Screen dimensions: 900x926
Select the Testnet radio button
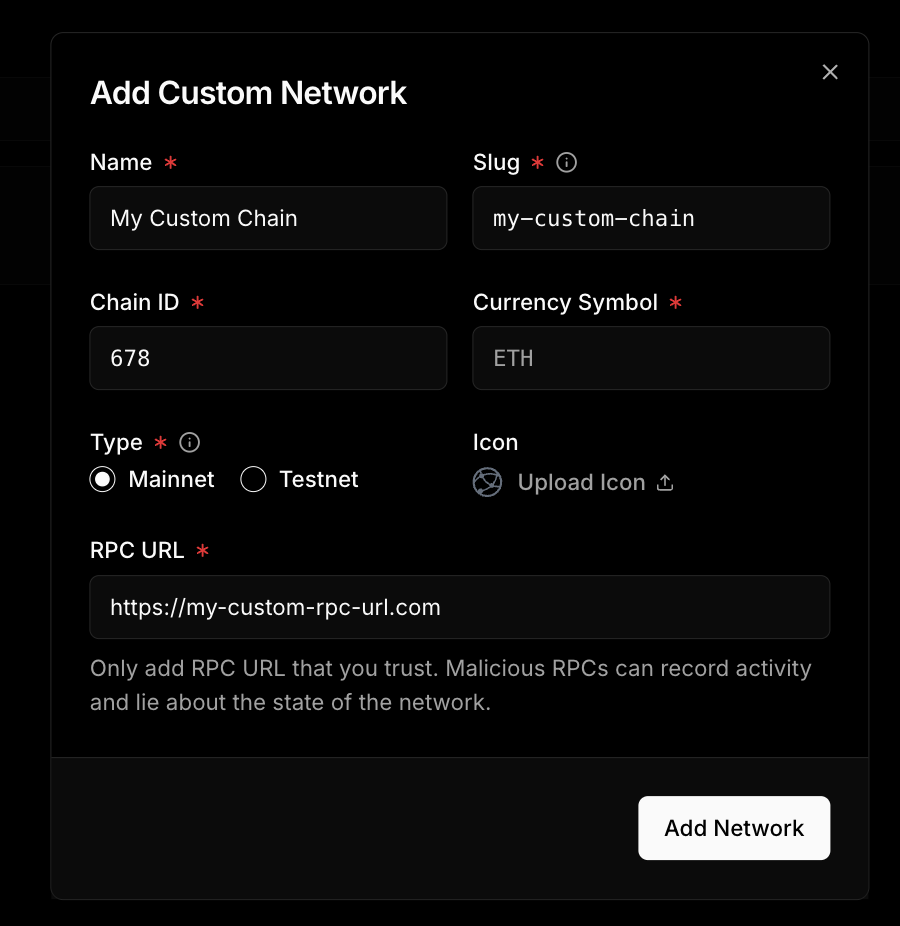[x=253, y=479]
